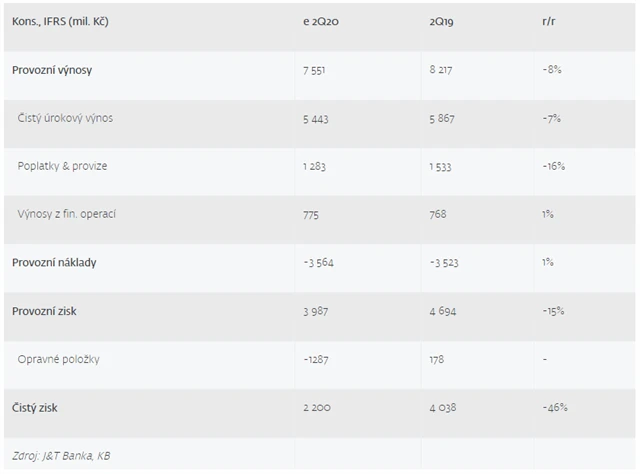
Task: Select the "Čistý zisk" row label
Action: (x=38, y=408)
